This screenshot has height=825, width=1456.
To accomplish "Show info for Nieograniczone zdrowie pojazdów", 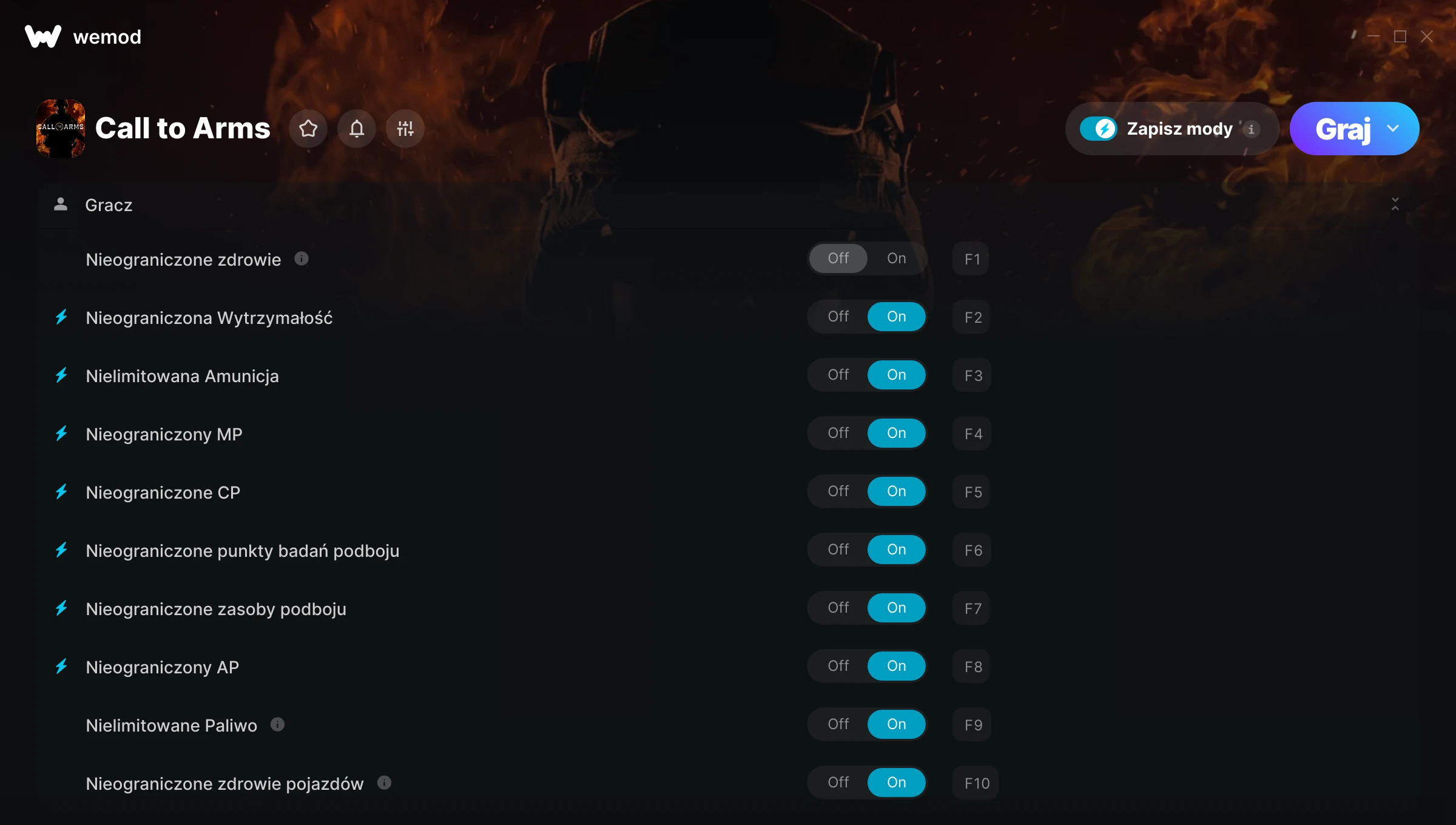I will click(x=384, y=783).
